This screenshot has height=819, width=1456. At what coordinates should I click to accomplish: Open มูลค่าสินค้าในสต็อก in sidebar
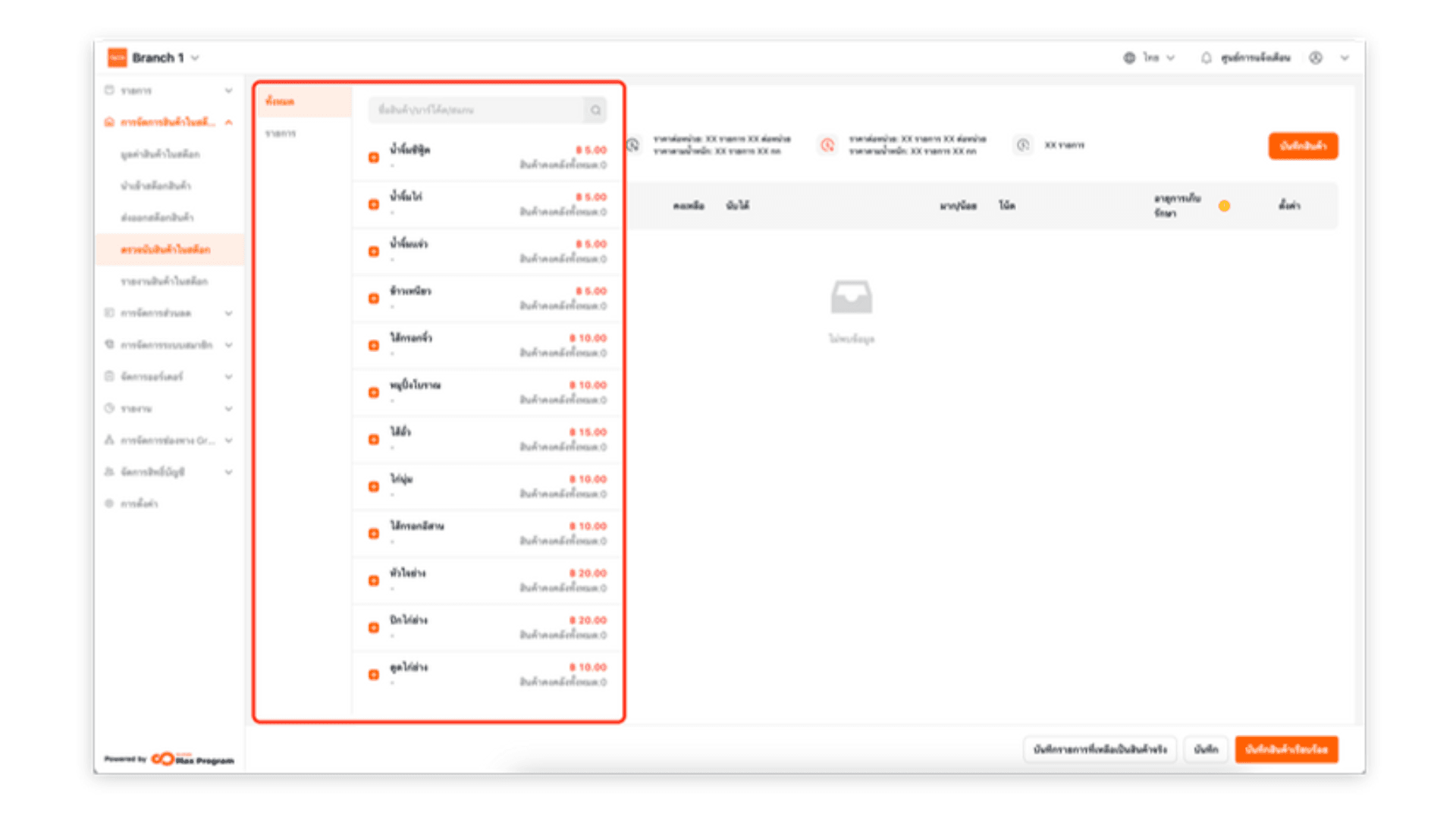[x=160, y=155]
